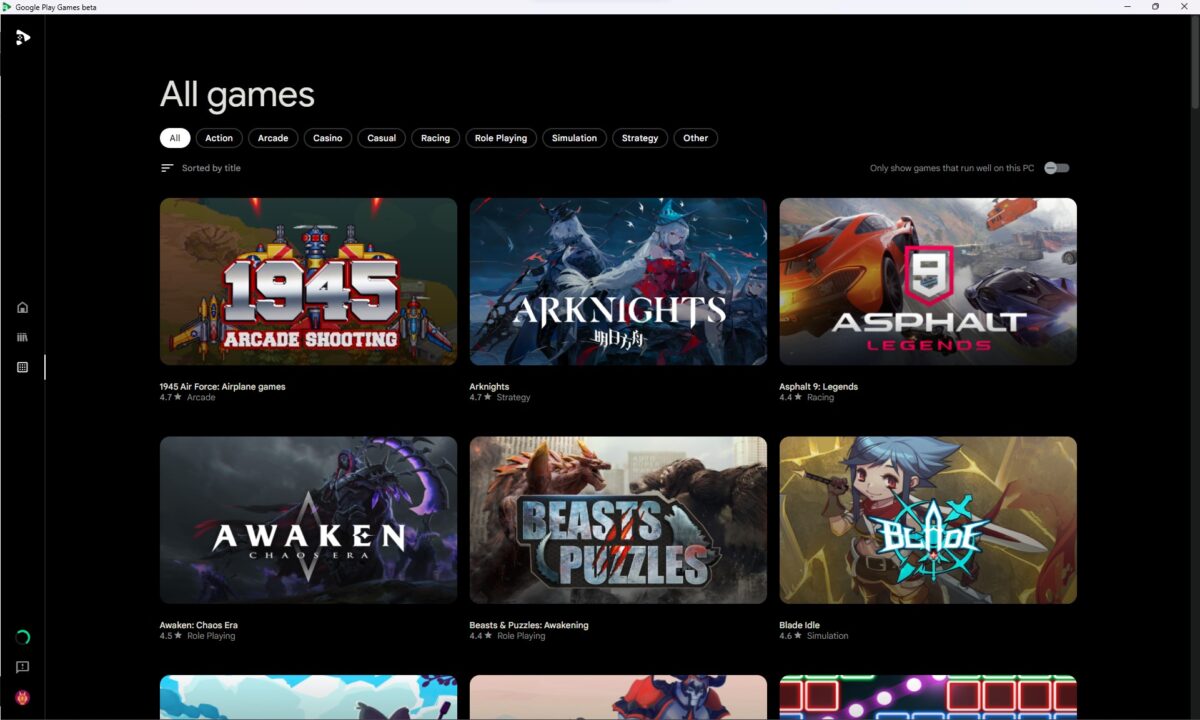The height and width of the screenshot is (720, 1200).
Task: Toggle Only show games that run well
Action: 1057,168
